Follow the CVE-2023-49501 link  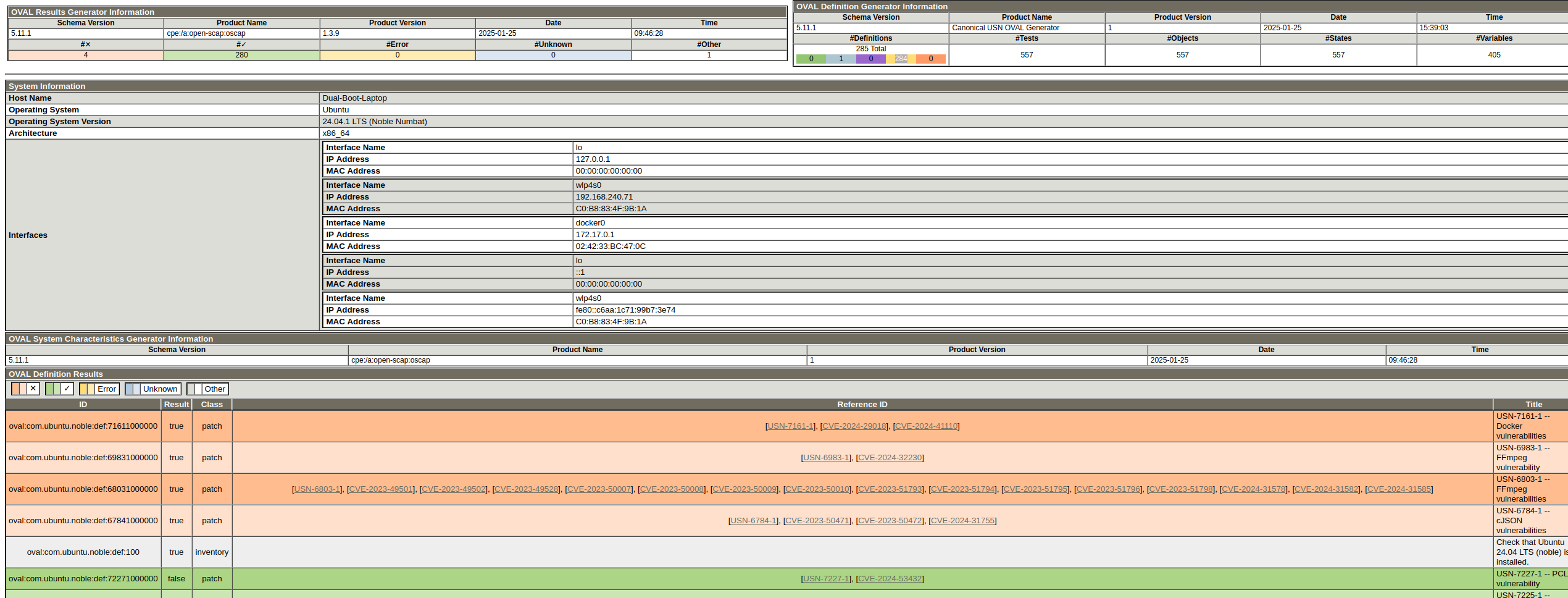click(x=380, y=489)
